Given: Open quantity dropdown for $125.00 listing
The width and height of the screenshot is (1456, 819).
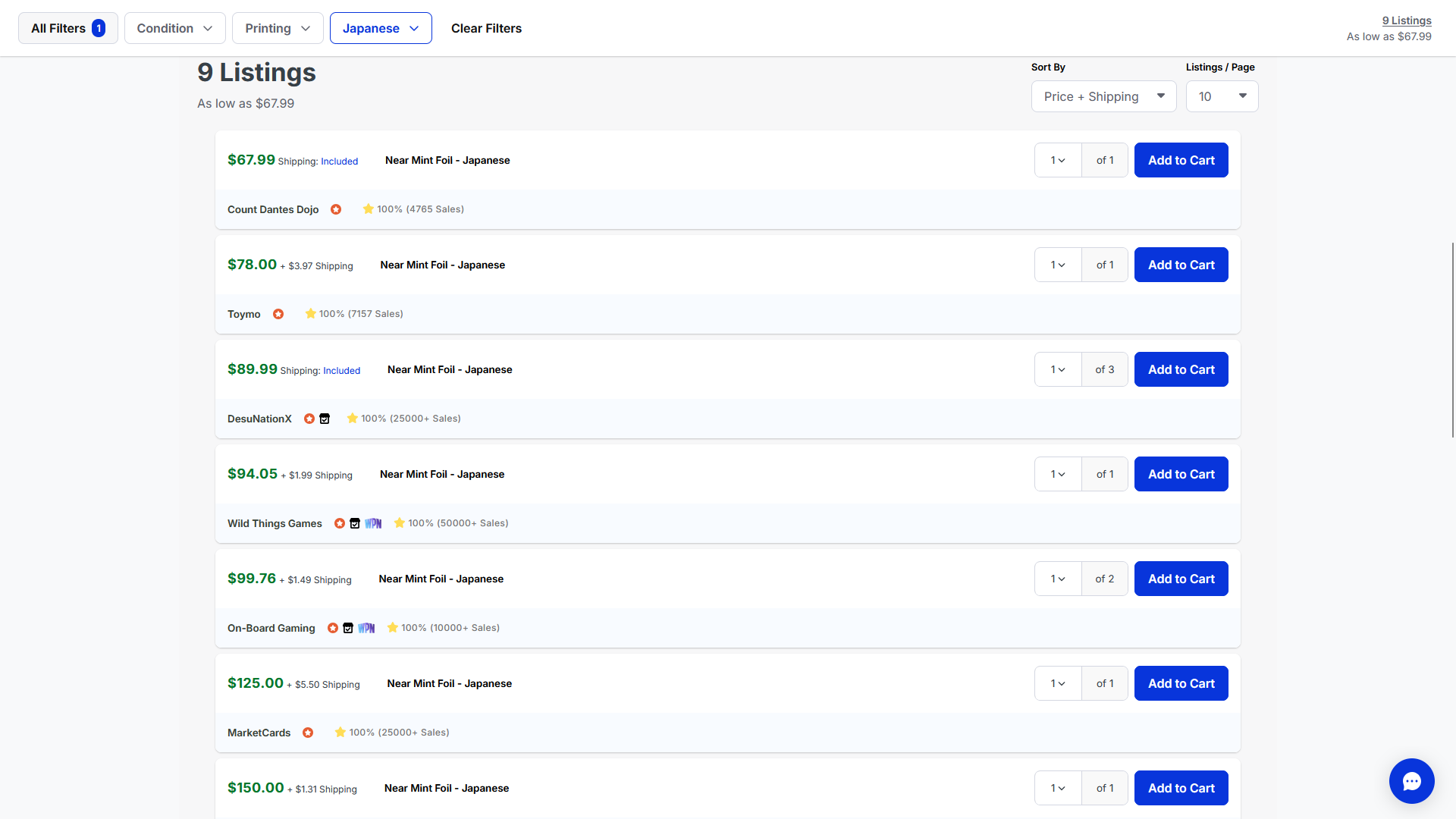Looking at the screenshot, I should point(1058,683).
